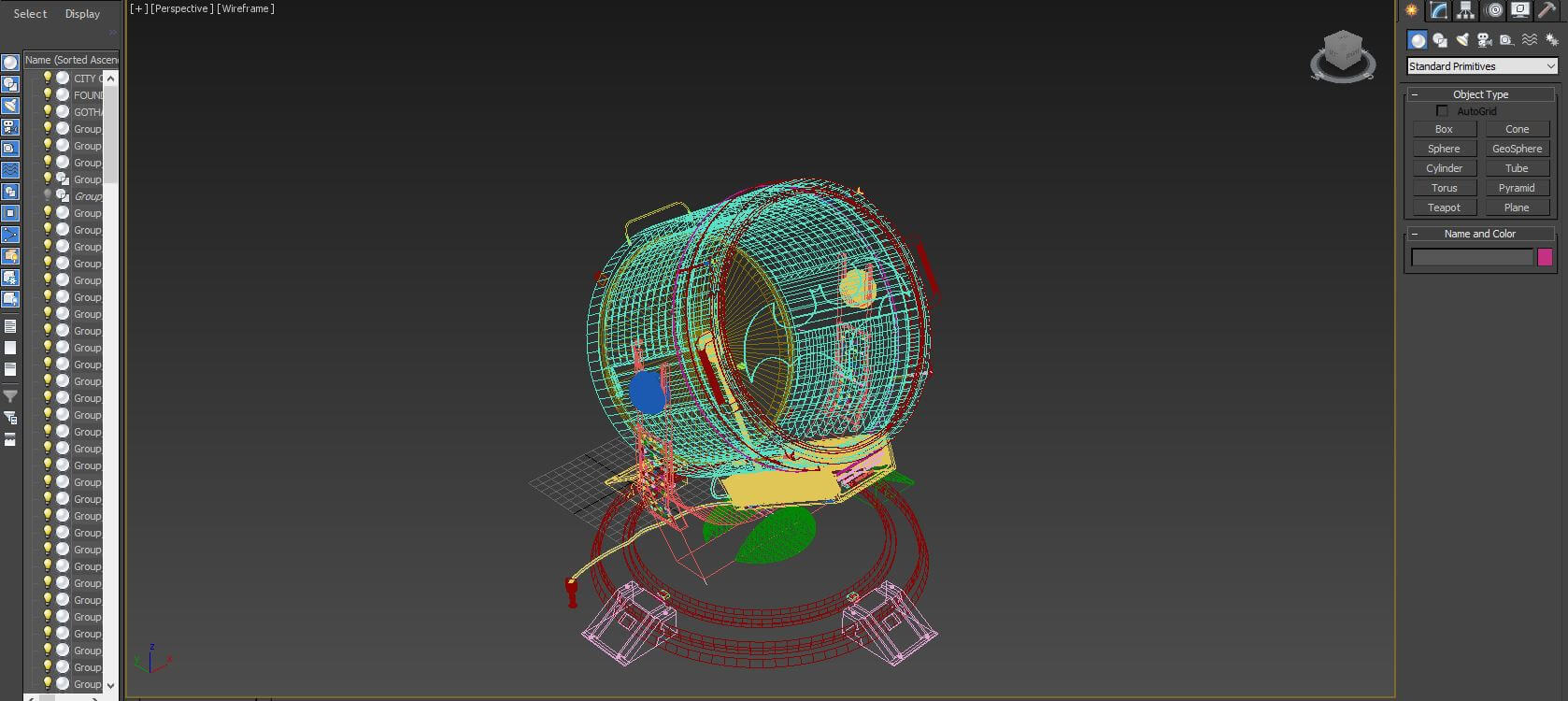
Task: Click the GeoSphere primitive button
Action: (1517, 149)
